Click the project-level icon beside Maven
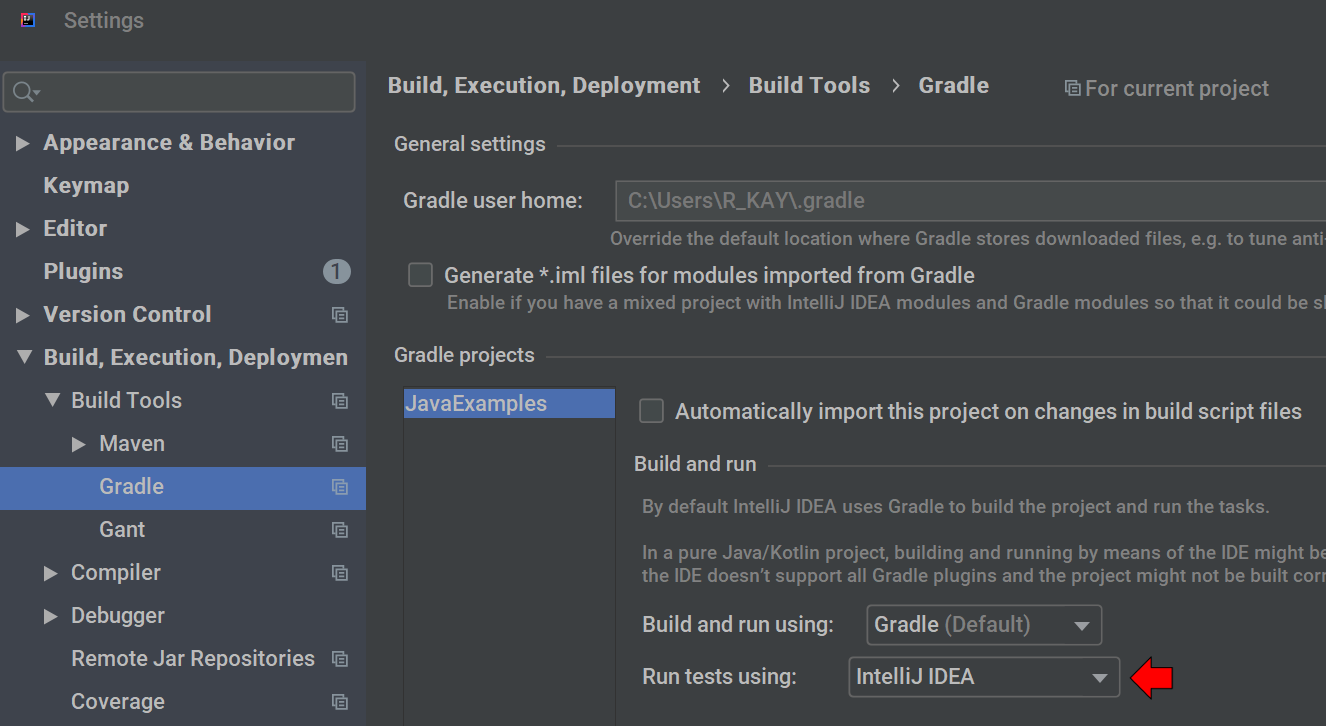This screenshot has height=726, width=1326. pos(340,444)
